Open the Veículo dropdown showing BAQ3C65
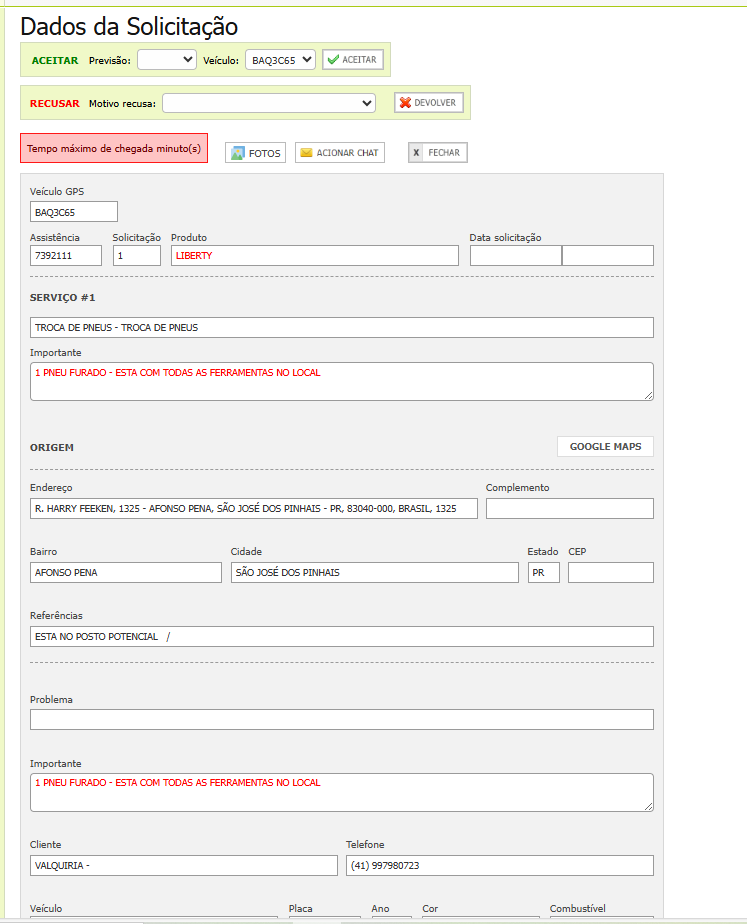 280,60
